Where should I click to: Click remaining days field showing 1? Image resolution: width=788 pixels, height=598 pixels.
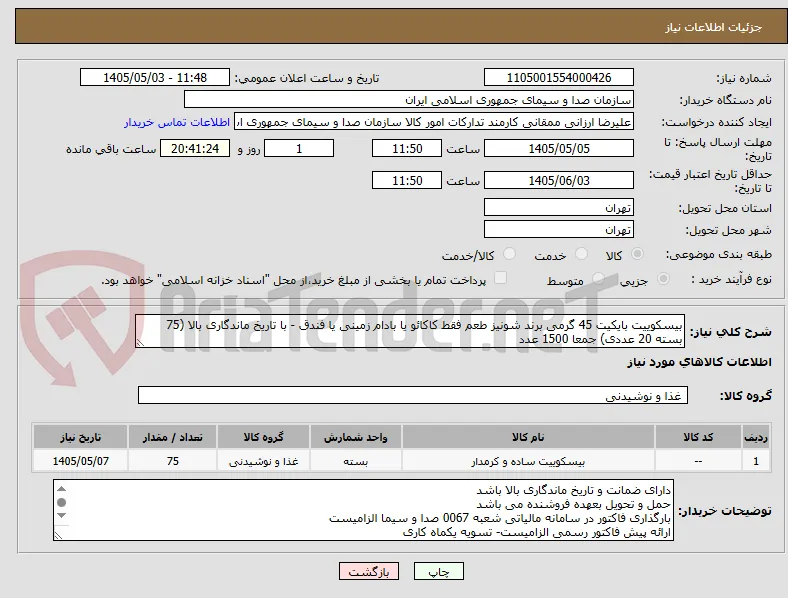click(299, 148)
